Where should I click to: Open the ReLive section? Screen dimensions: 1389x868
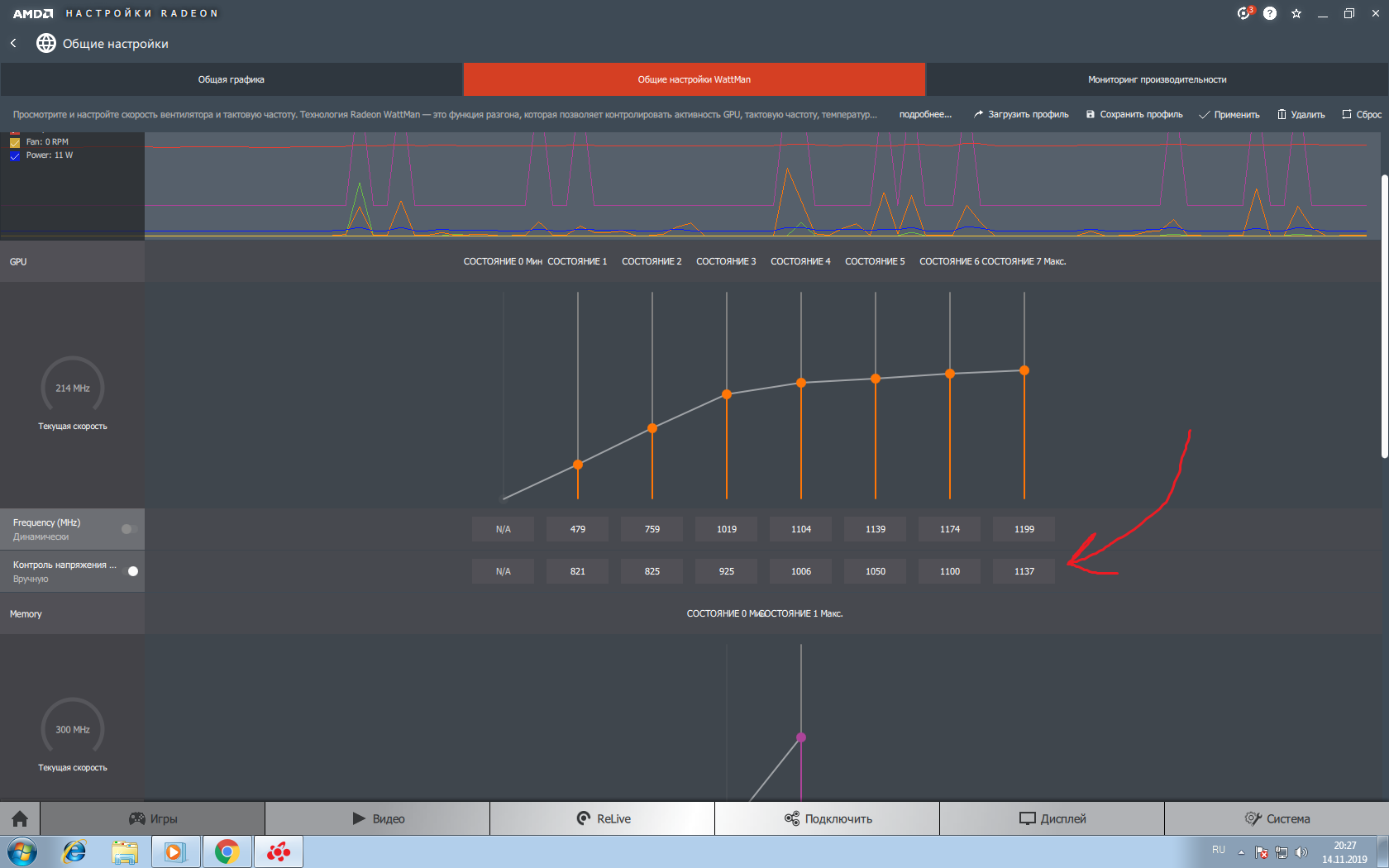[603, 818]
